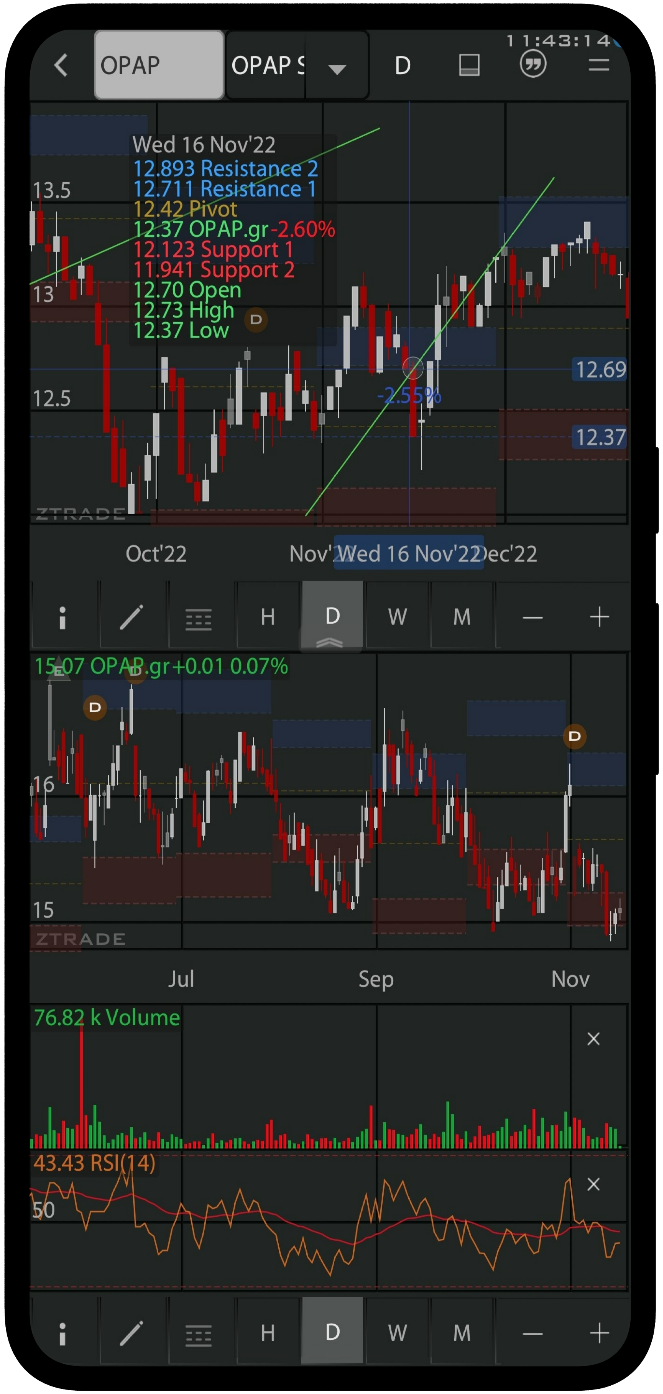663x1394 pixels.
Task: Open the D timeframe selector in header
Action: (402, 66)
